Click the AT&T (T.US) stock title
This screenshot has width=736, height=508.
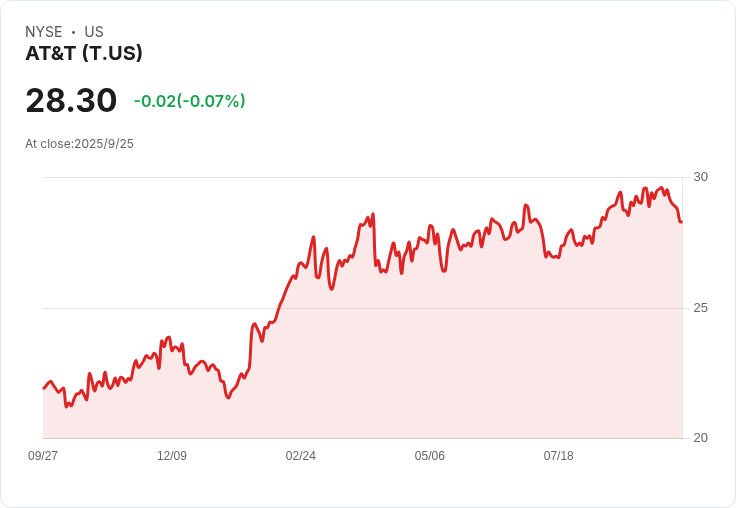coord(84,53)
